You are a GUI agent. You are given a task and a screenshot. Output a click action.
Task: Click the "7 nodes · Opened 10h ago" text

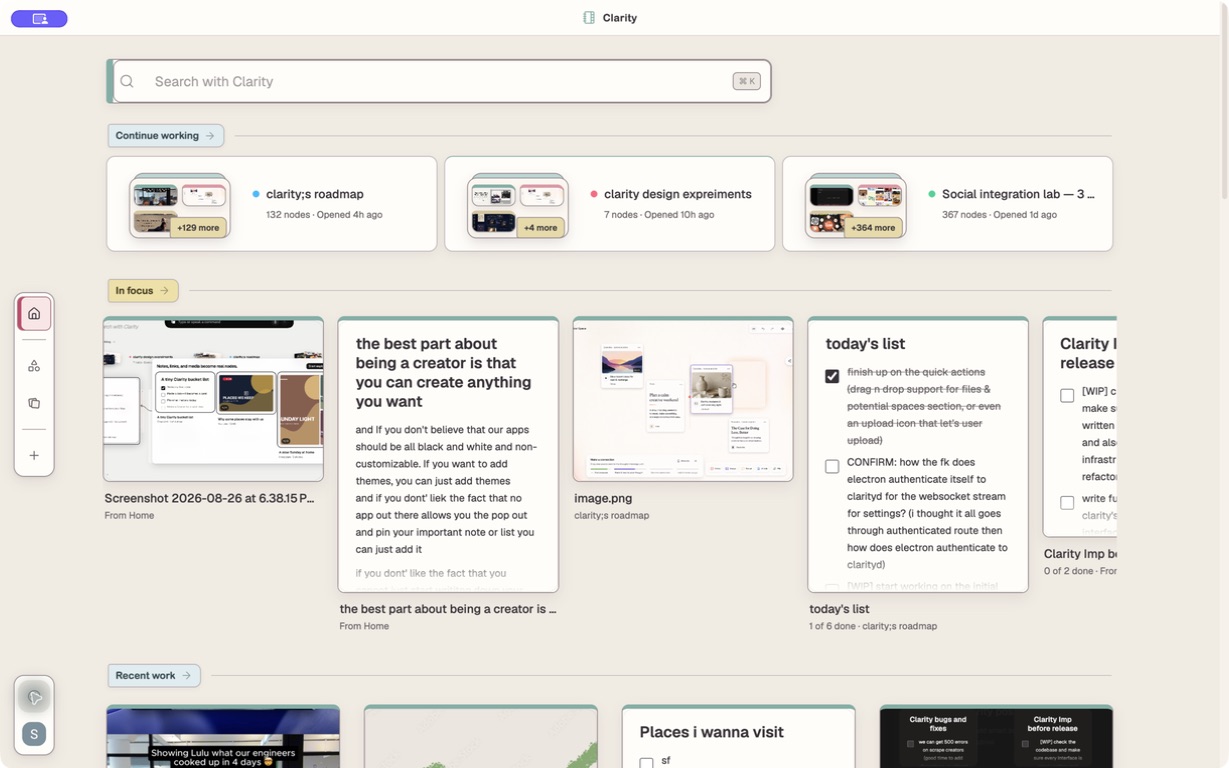pyautogui.click(x=659, y=215)
